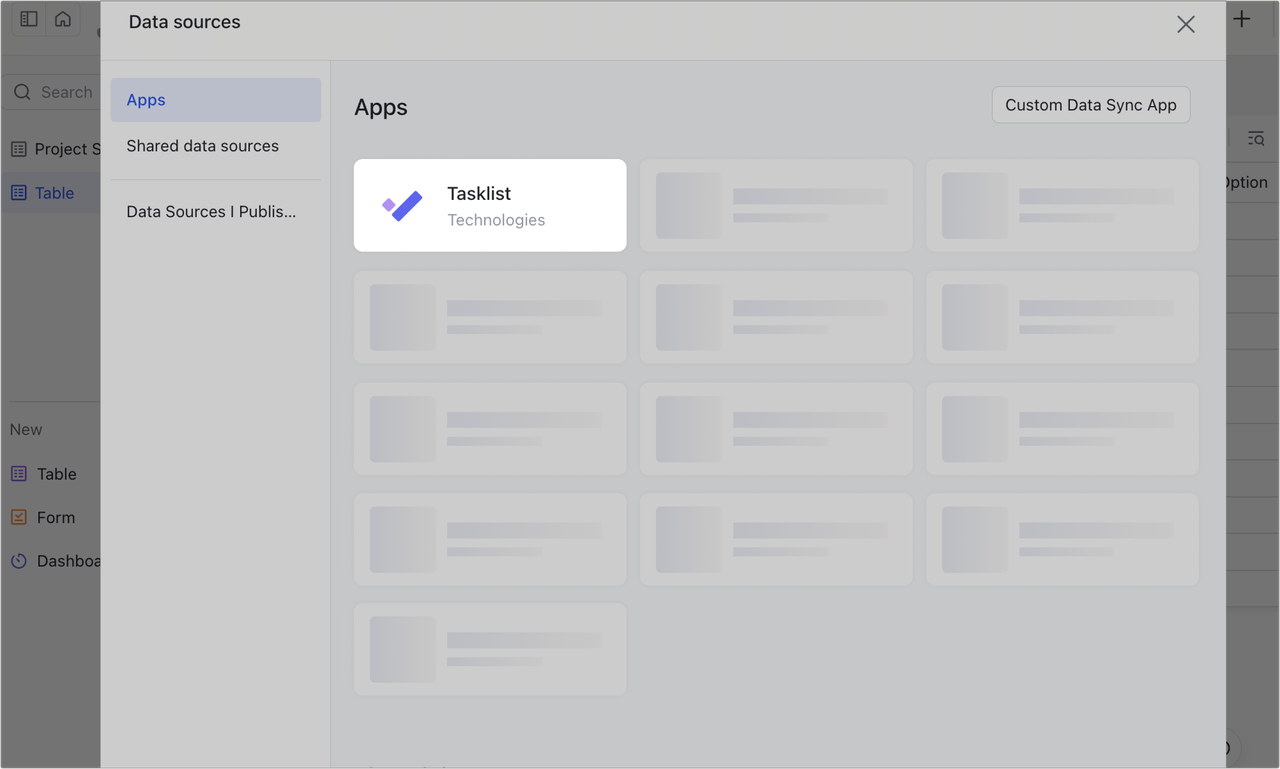Open the Shared data sources section

pos(202,145)
